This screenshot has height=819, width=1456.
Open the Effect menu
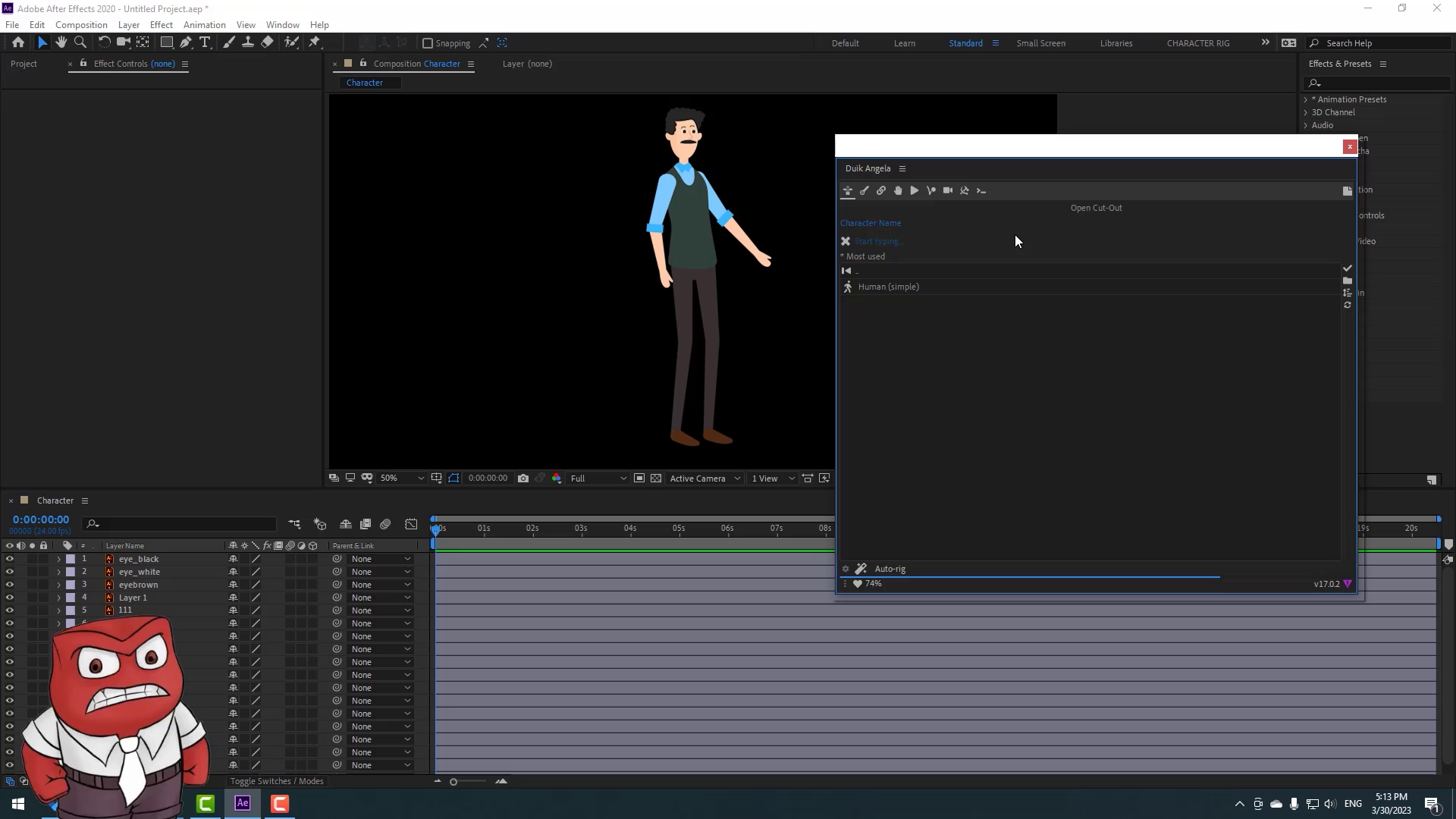(162, 24)
